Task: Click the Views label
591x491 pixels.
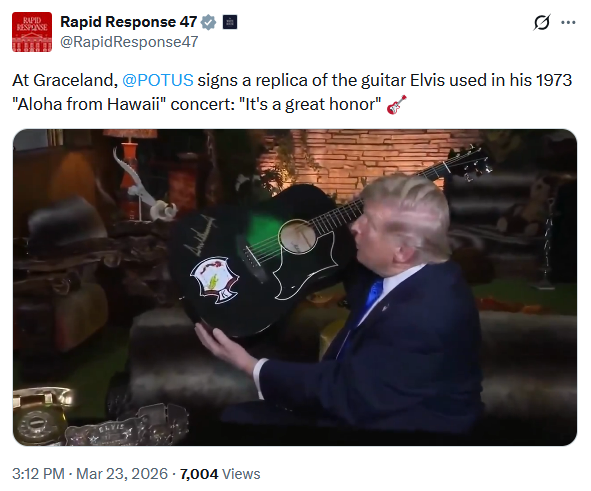Action: point(241,474)
